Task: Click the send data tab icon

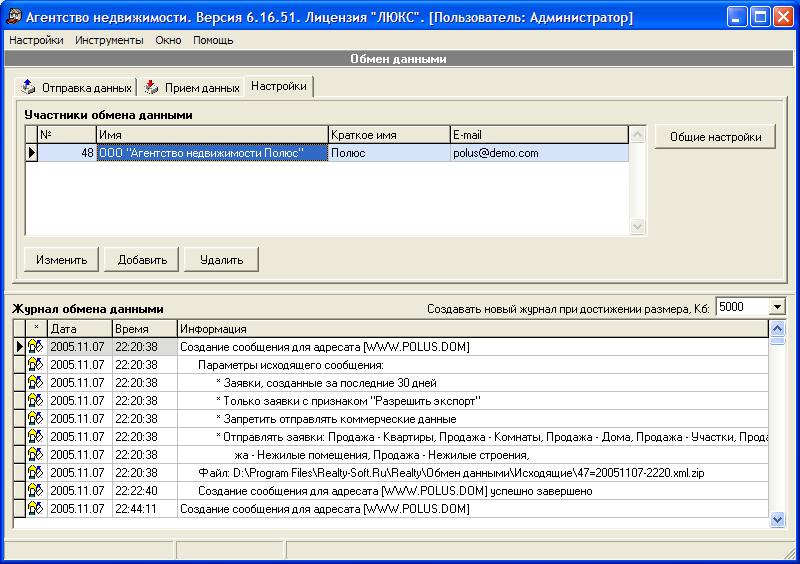Action: click(x=28, y=87)
